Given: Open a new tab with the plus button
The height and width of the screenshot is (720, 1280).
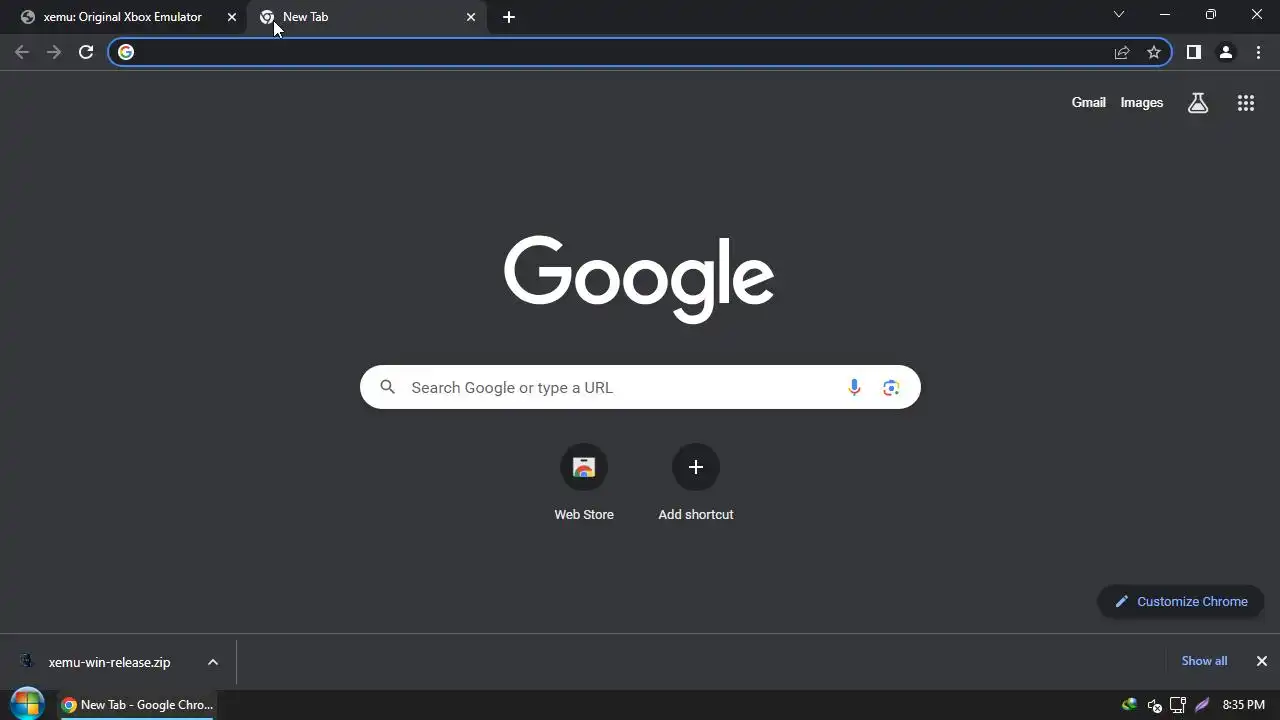Looking at the screenshot, I should point(509,17).
